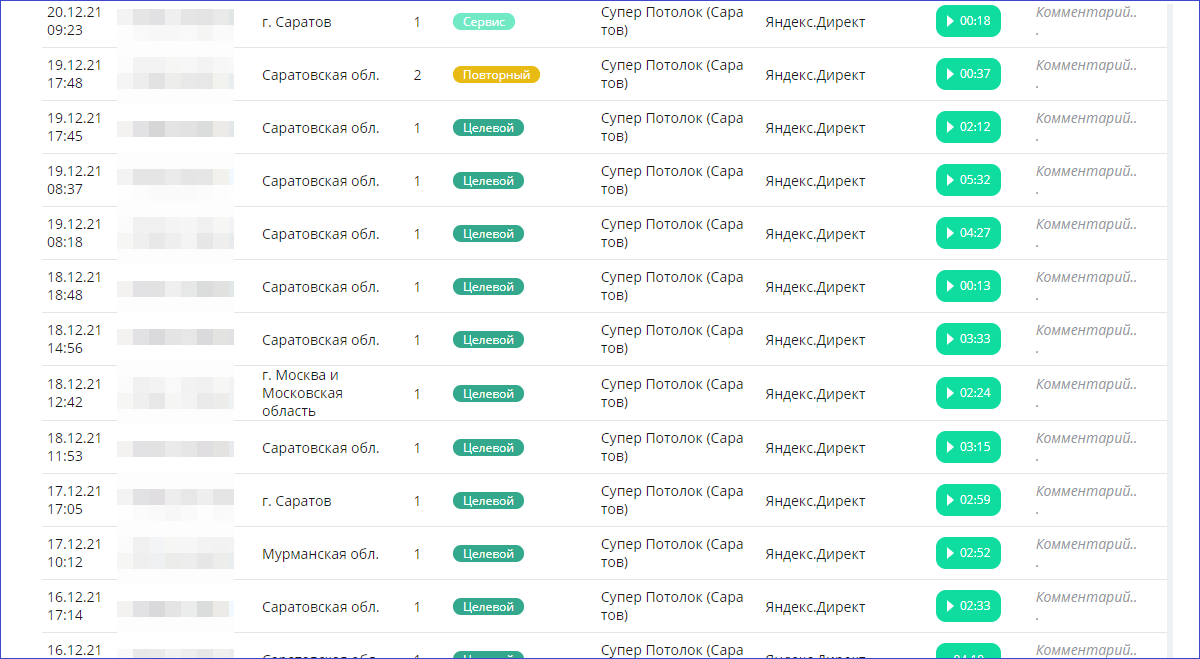The width and height of the screenshot is (1200, 659).
Task: Edit comment for the 20.12.21 09:23 call
Action: click(x=1086, y=13)
